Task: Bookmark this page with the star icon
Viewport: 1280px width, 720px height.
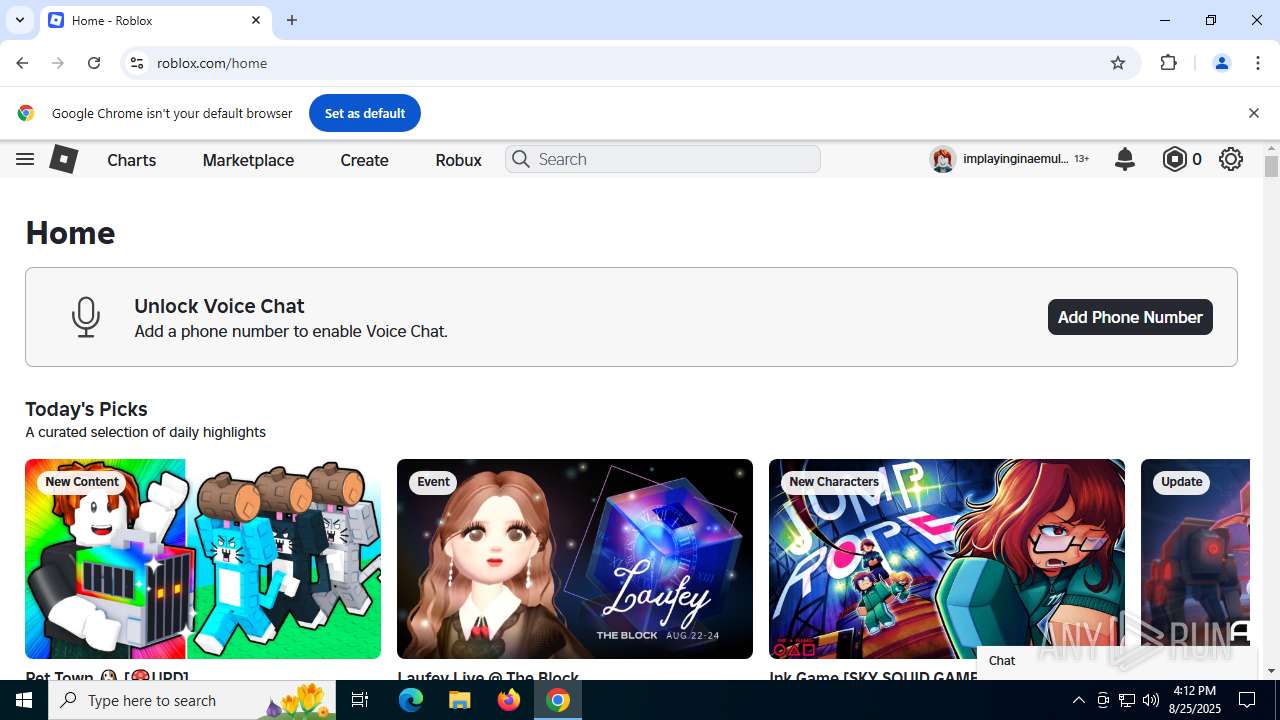Action: (x=1118, y=63)
